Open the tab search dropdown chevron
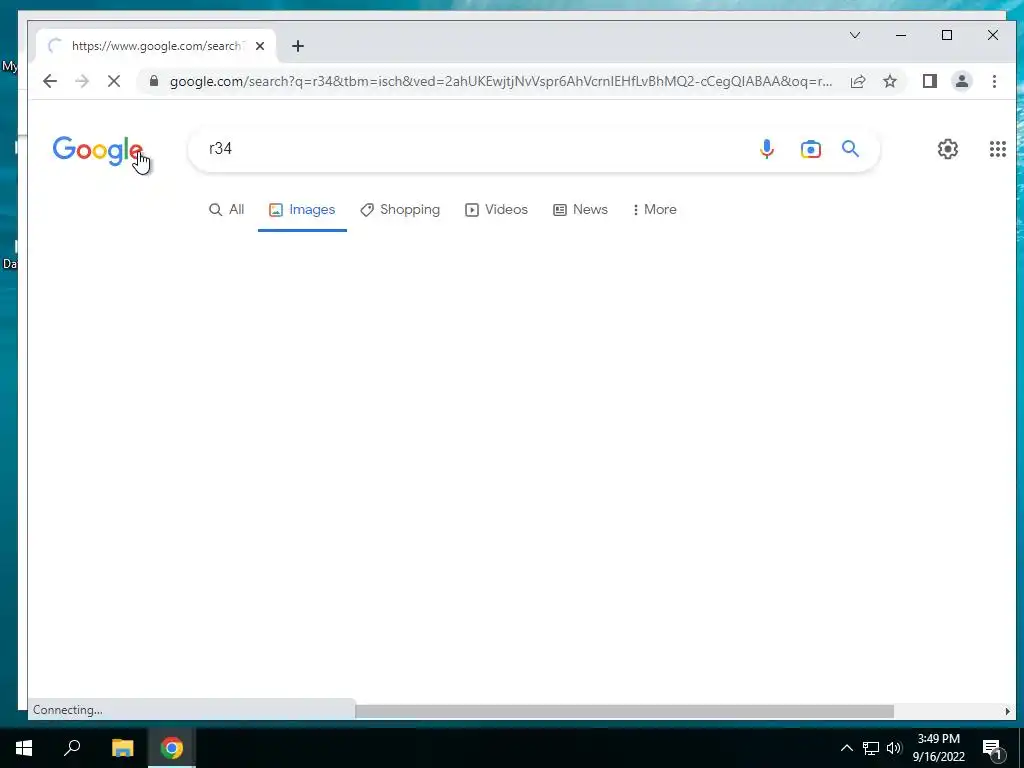This screenshot has height=768, width=1024. coord(855,35)
